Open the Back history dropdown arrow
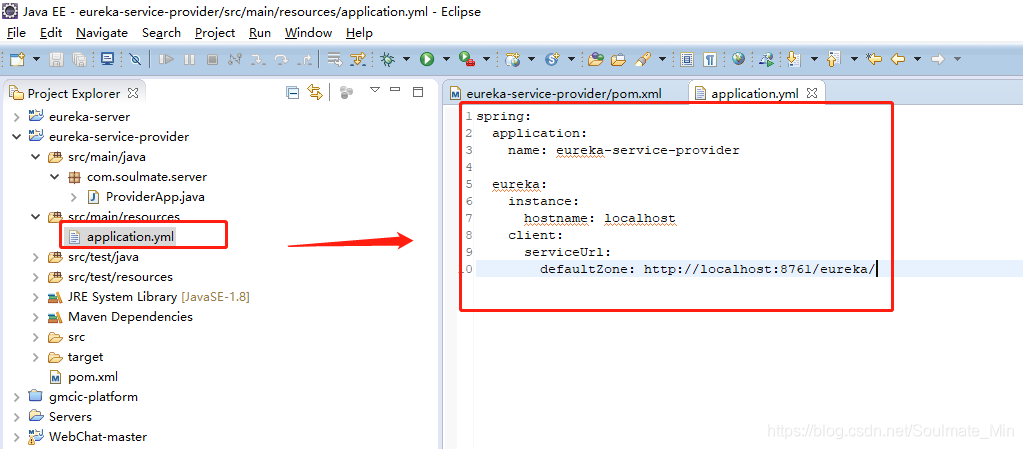1023x449 pixels. (917, 59)
